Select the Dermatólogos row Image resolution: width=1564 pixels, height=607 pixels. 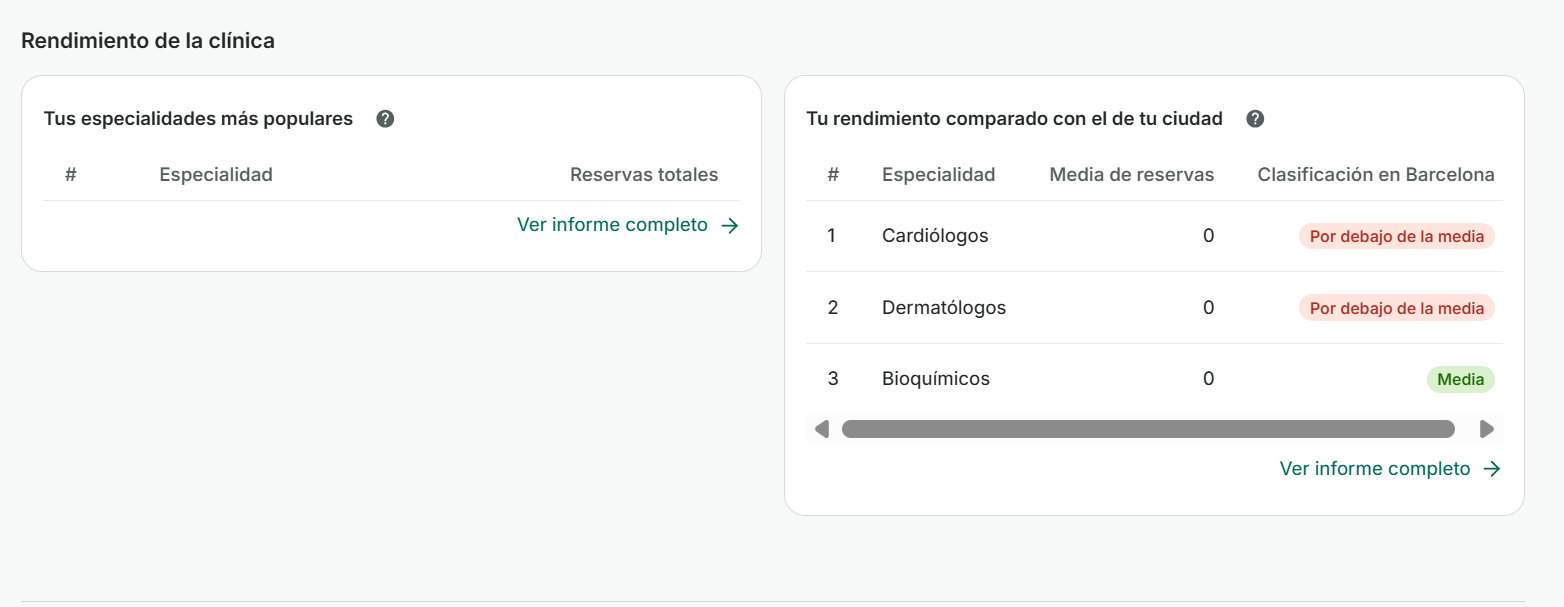click(x=944, y=308)
